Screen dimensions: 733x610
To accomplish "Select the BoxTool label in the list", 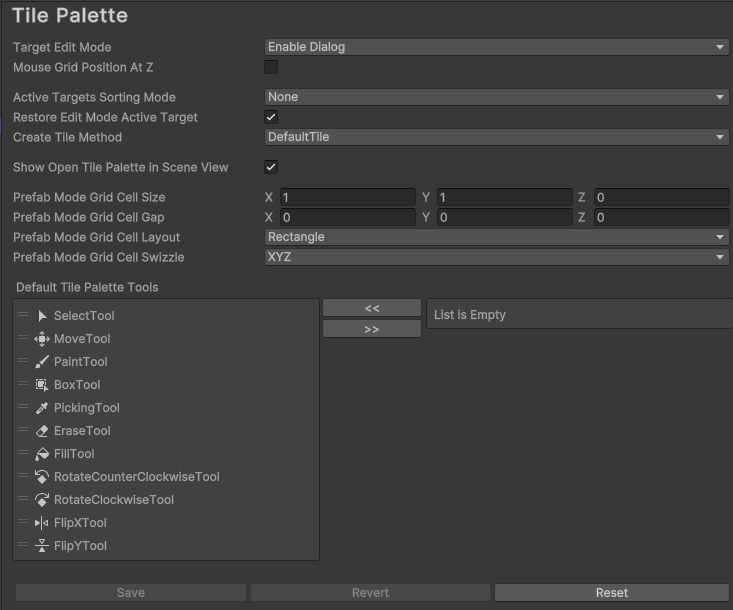I will tap(77, 385).
